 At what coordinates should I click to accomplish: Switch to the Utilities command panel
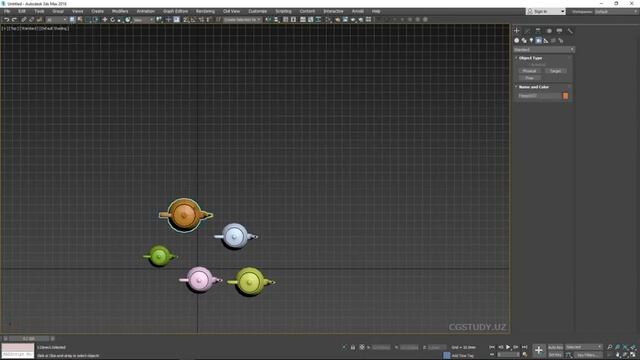click(570, 31)
